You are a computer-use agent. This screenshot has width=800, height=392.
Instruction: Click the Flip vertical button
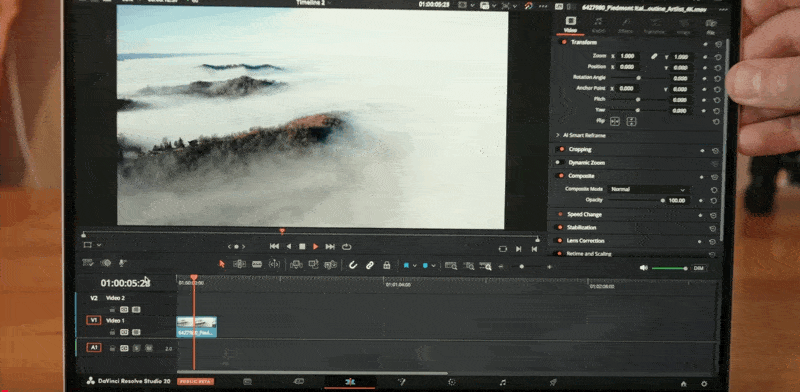click(x=632, y=121)
